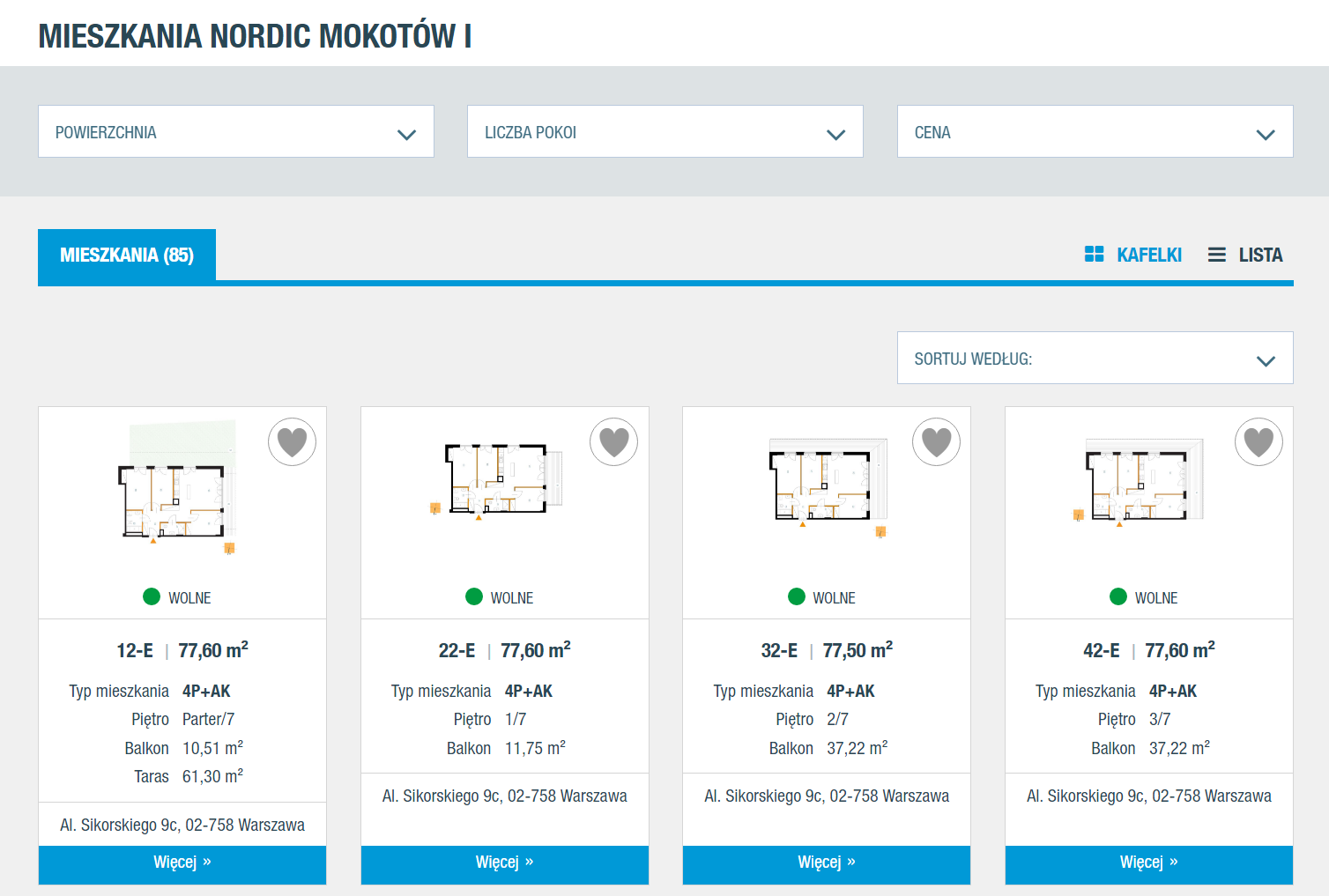The image size is (1329, 896).
Task: Open more details for apartment 22-E
Action: click(x=505, y=864)
